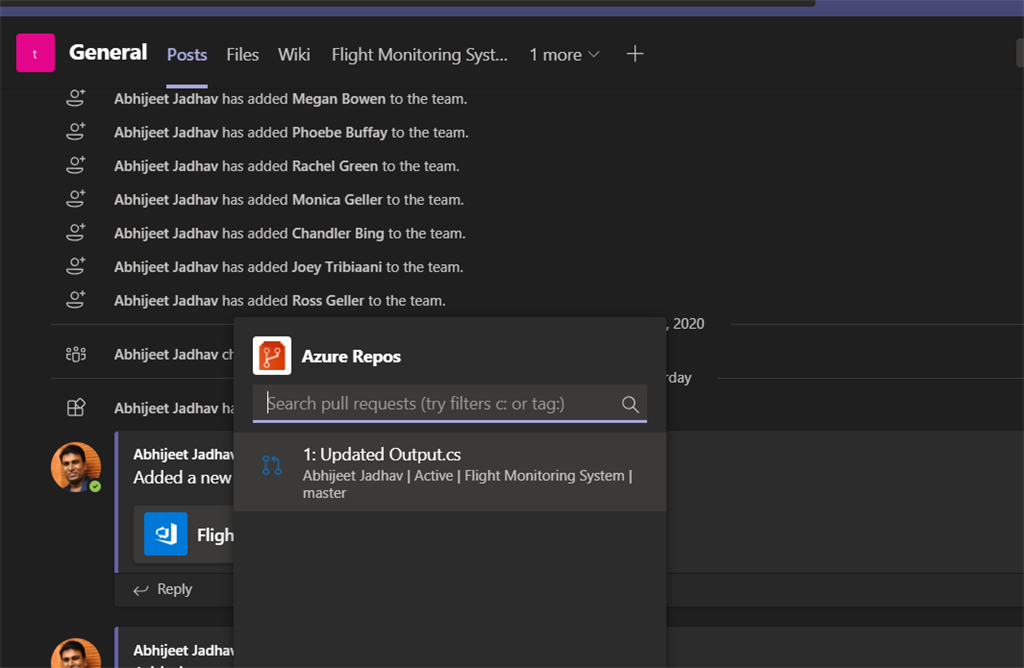This screenshot has width=1024, height=668.
Task: Click Abhijeet Jadhav's profile photo
Action: (x=76, y=467)
